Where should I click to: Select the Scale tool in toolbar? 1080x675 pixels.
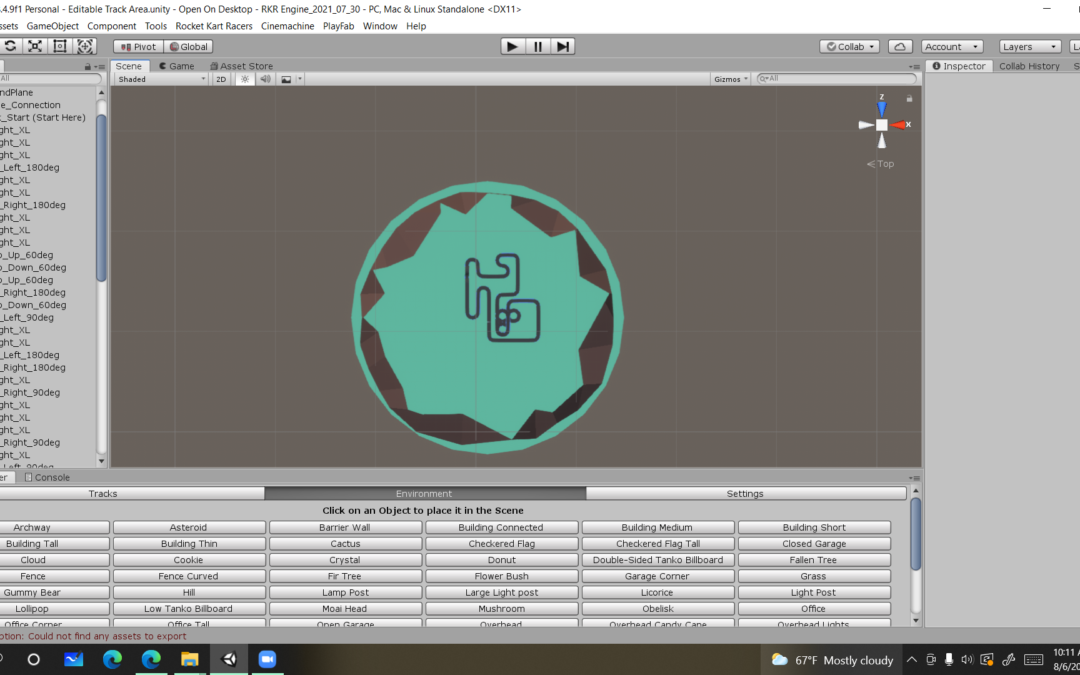coord(34,46)
